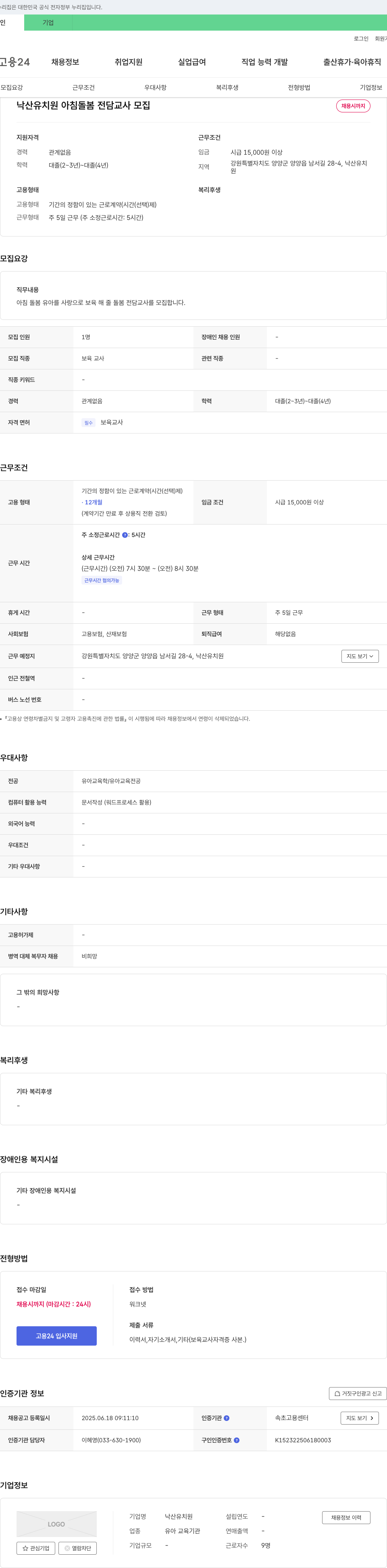Click 고용보험, 산재보험 text
Viewport: 387px width, 1568px height.
[x=104, y=634]
